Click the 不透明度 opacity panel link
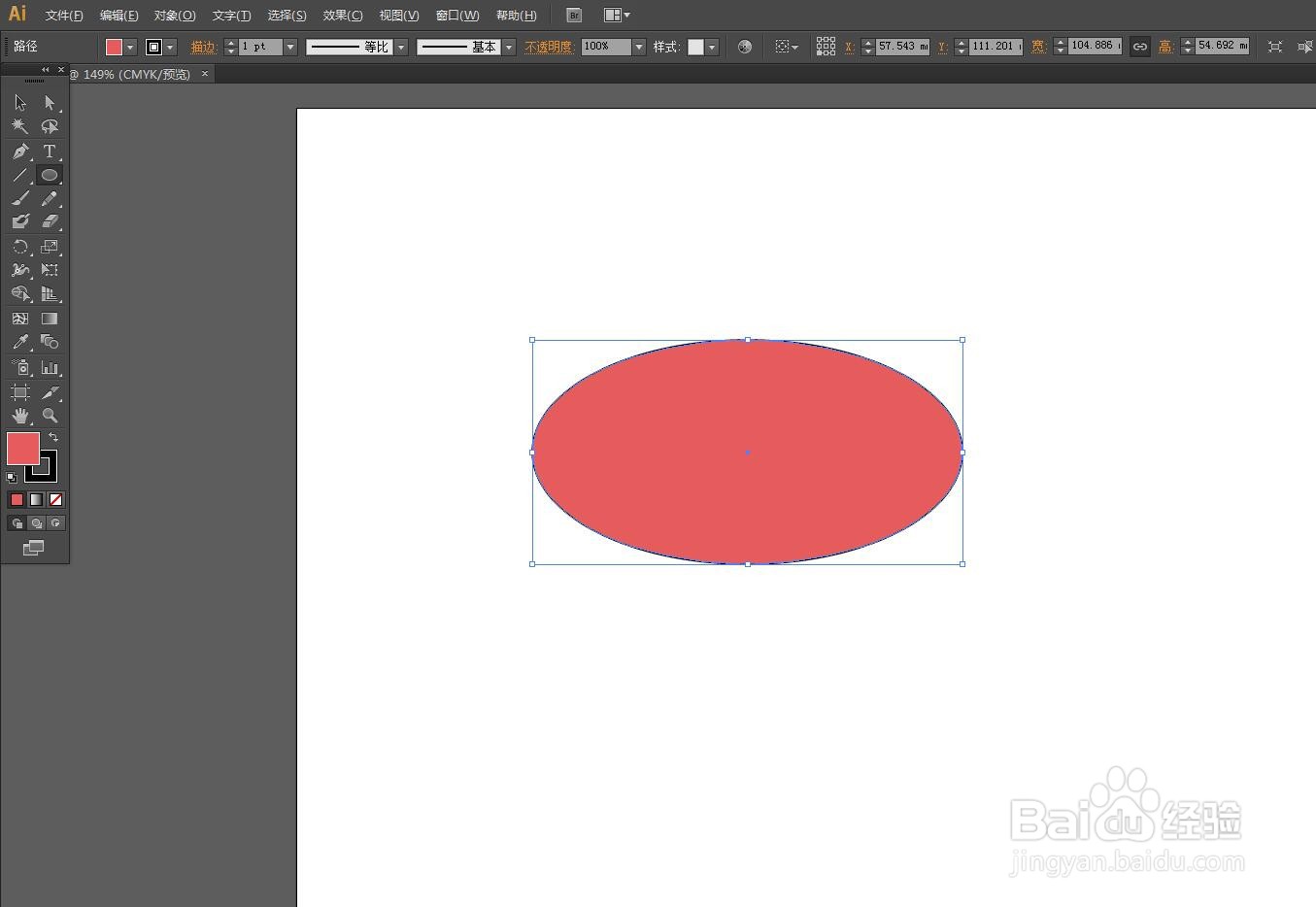This screenshot has height=907, width=1316. pos(549,47)
